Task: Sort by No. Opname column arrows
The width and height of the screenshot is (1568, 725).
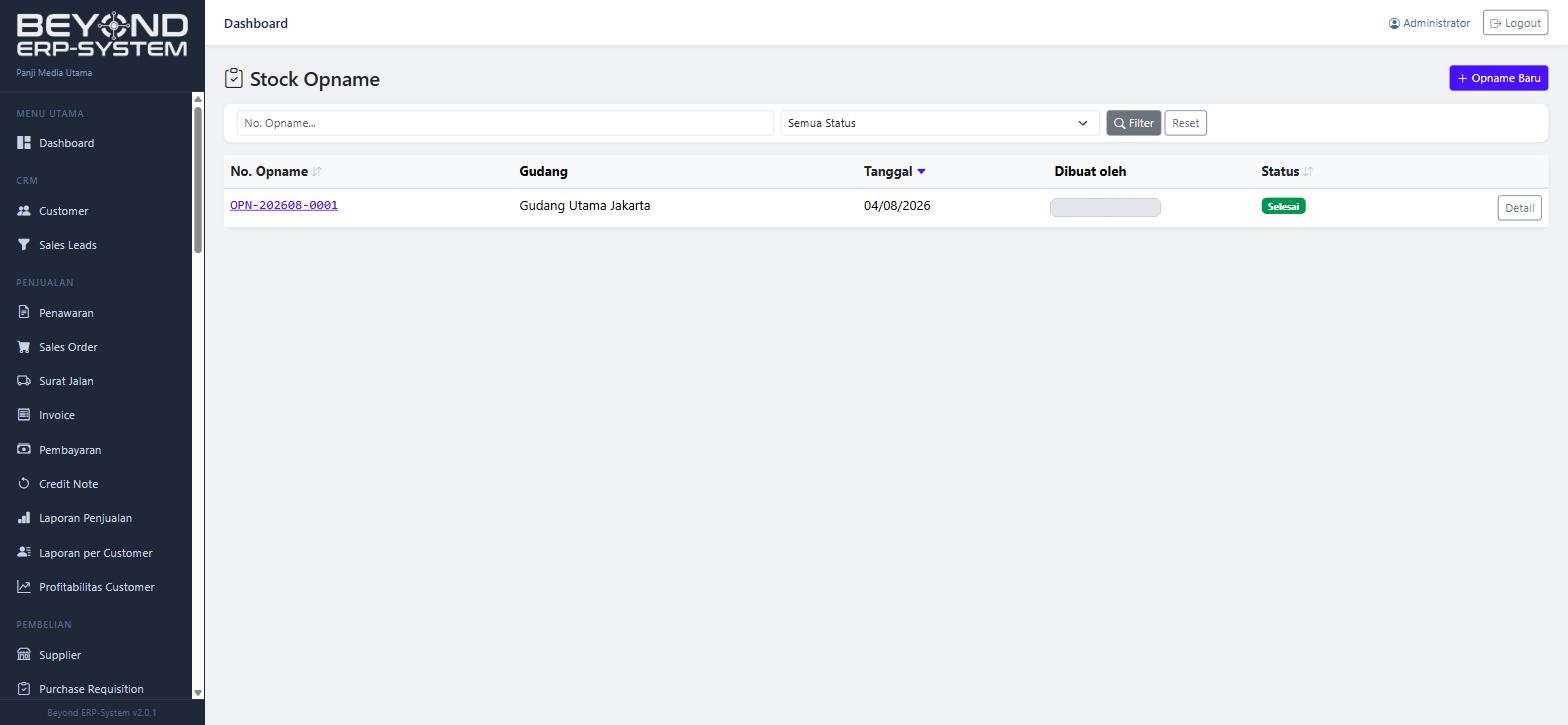Action: click(x=317, y=171)
